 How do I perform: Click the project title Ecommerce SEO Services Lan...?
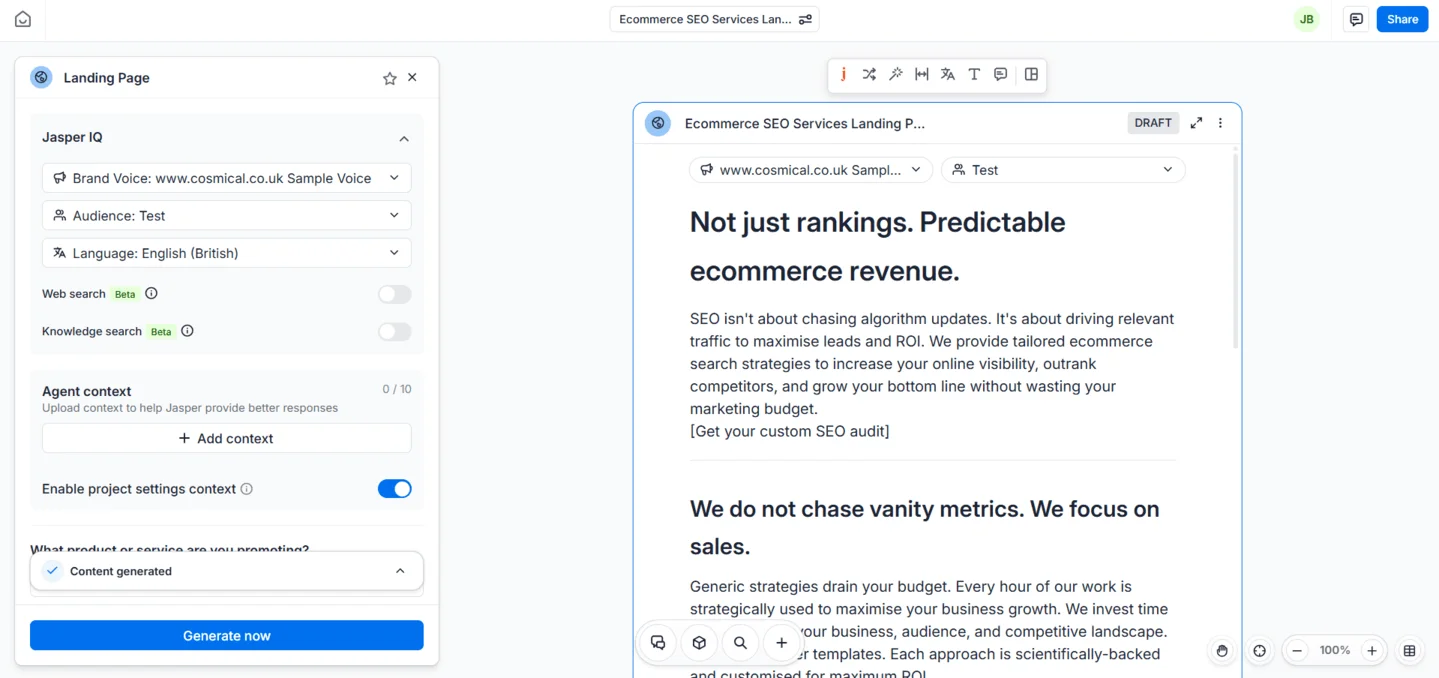pos(705,19)
